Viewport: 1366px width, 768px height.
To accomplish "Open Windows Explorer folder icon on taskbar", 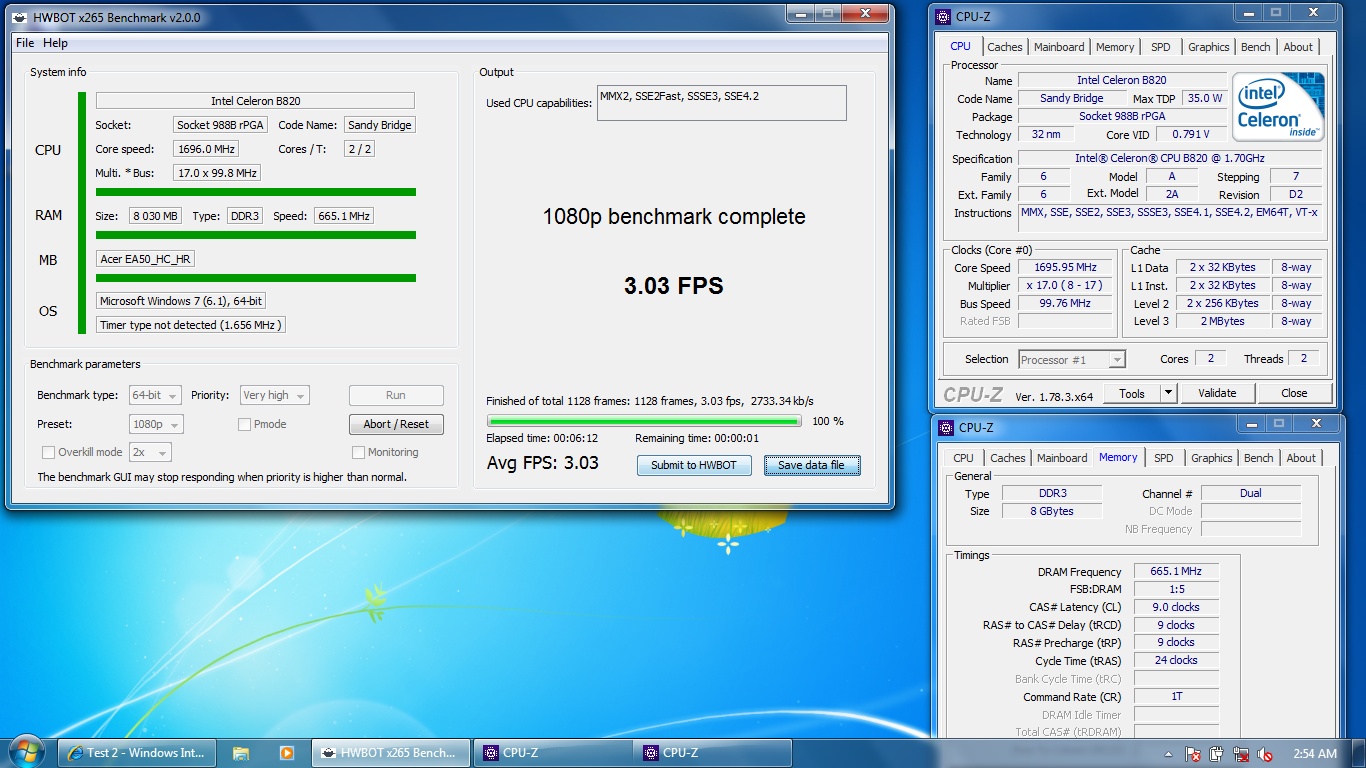I will 241,753.
